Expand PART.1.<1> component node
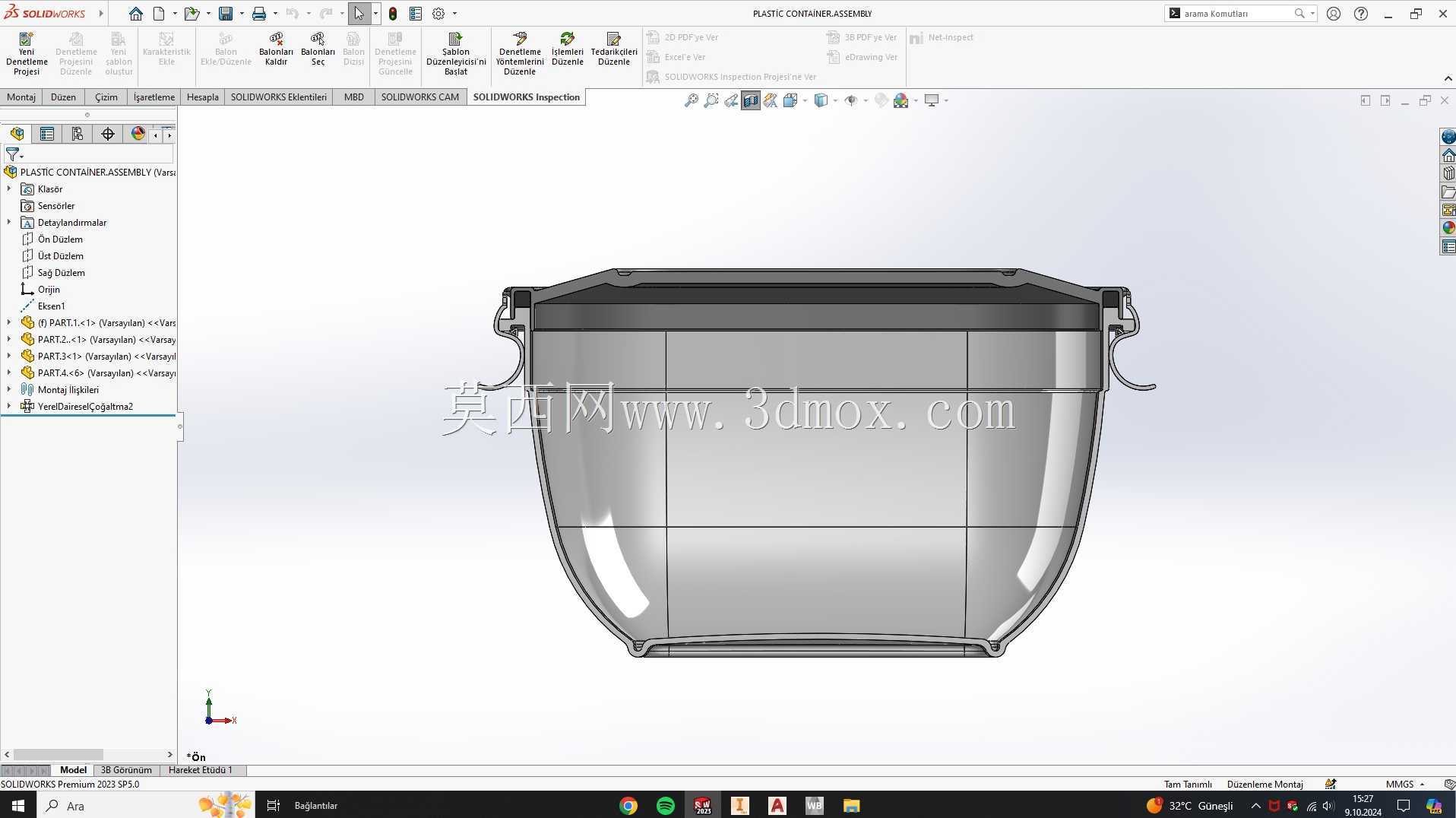The image size is (1456, 818). [x=9, y=322]
